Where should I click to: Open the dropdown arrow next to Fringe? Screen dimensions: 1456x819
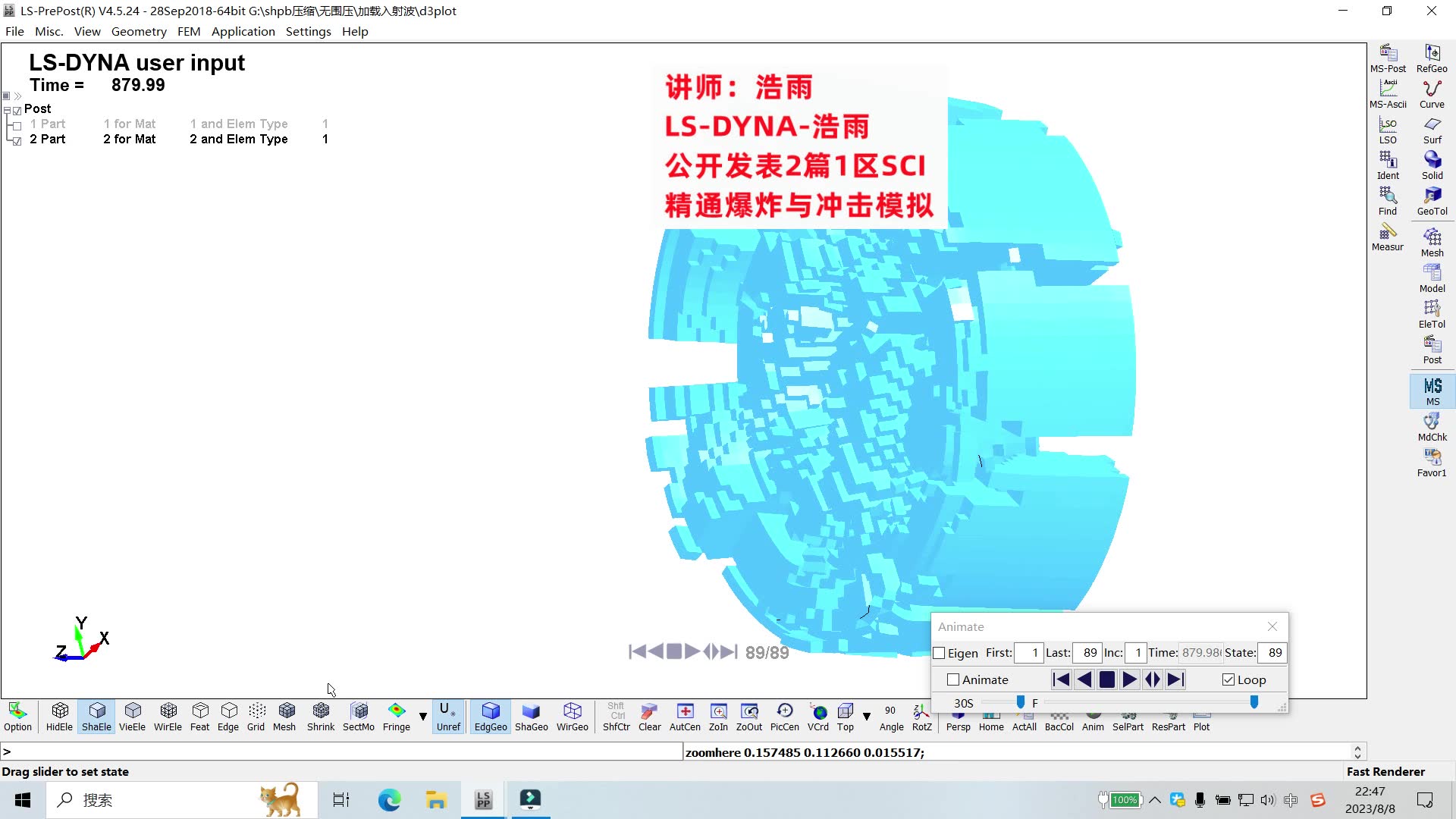click(x=423, y=716)
